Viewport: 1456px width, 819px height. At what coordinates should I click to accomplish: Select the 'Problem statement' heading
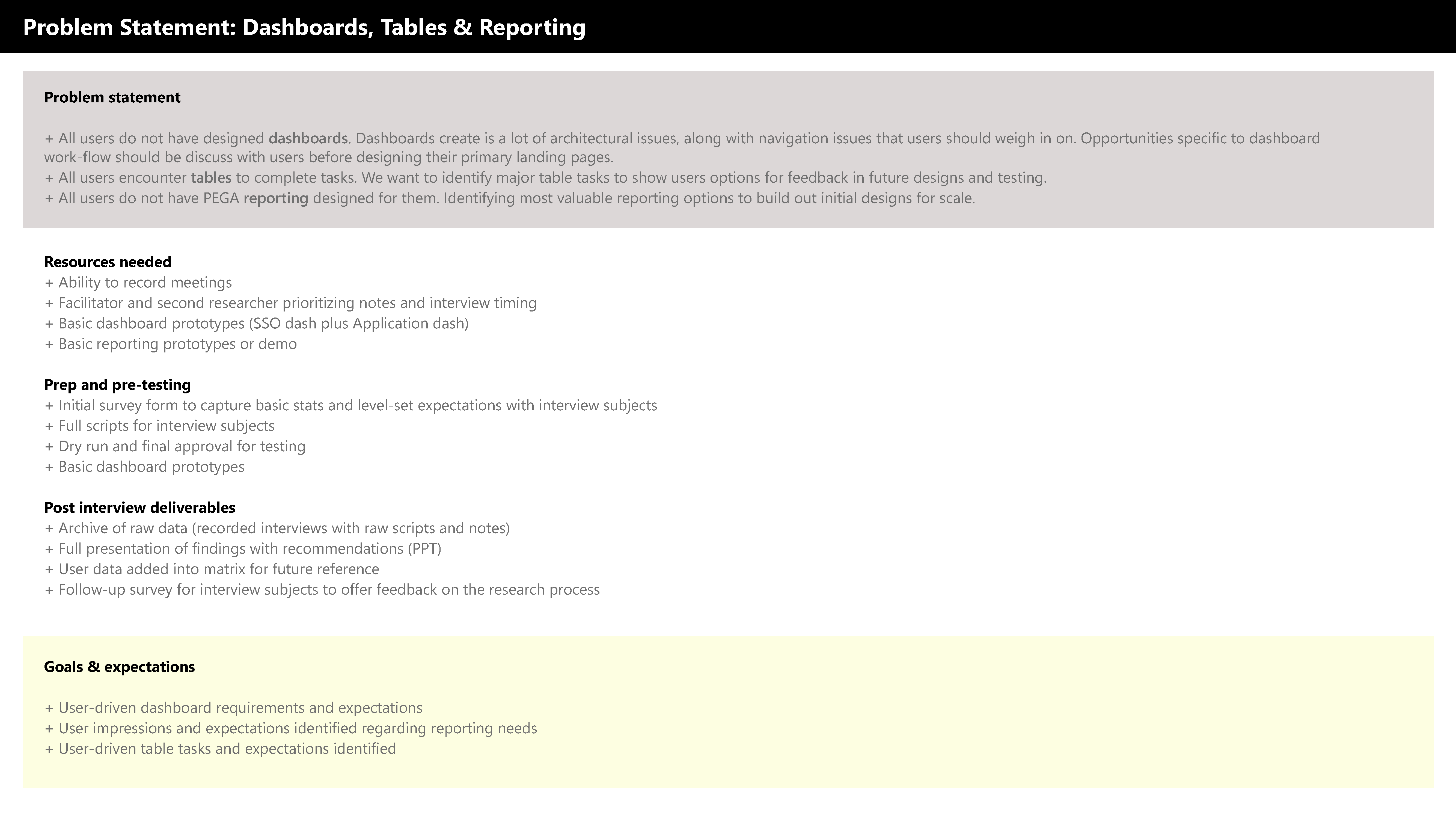[112, 97]
